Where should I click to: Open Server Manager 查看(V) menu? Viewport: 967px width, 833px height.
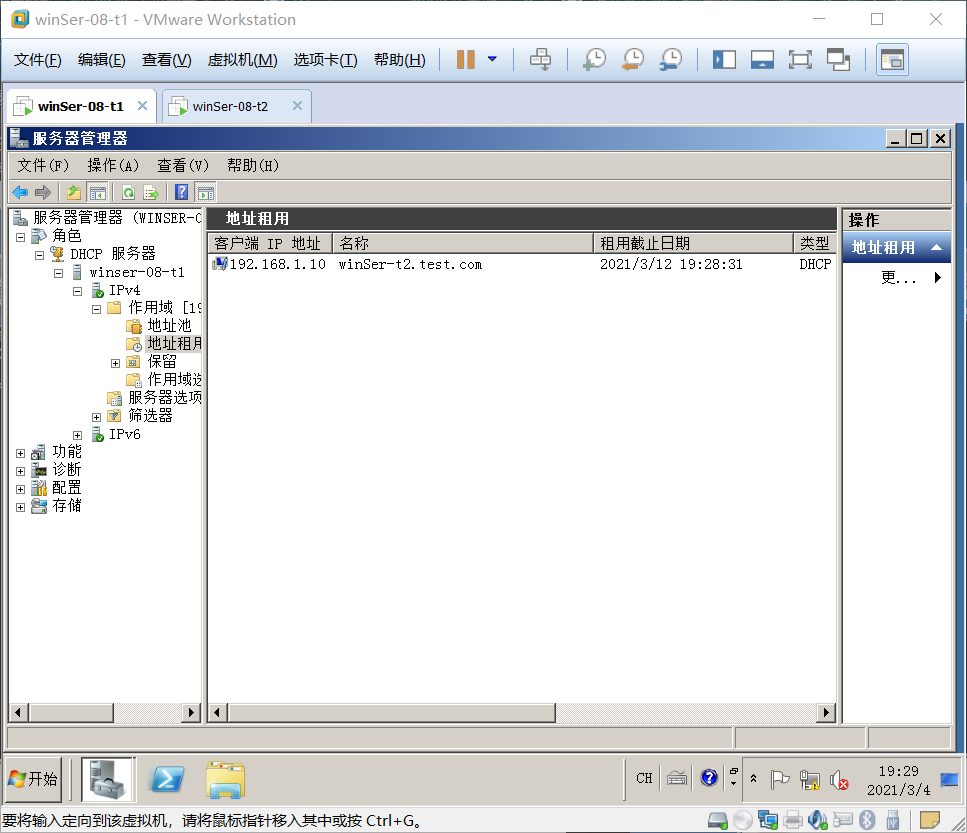(183, 165)
